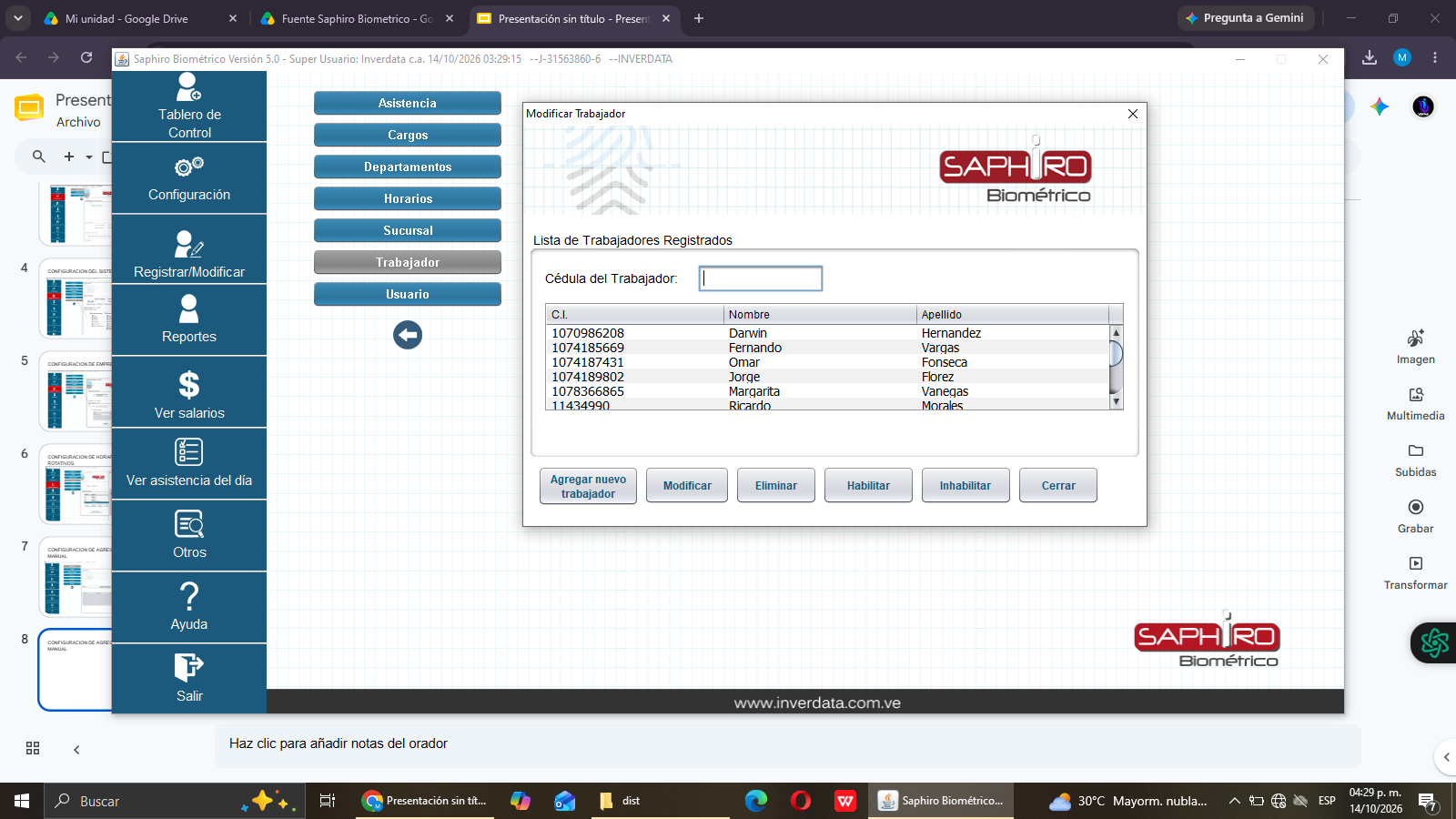
Task: Open WPS Office from taskbar
Action: pos(845,801)
